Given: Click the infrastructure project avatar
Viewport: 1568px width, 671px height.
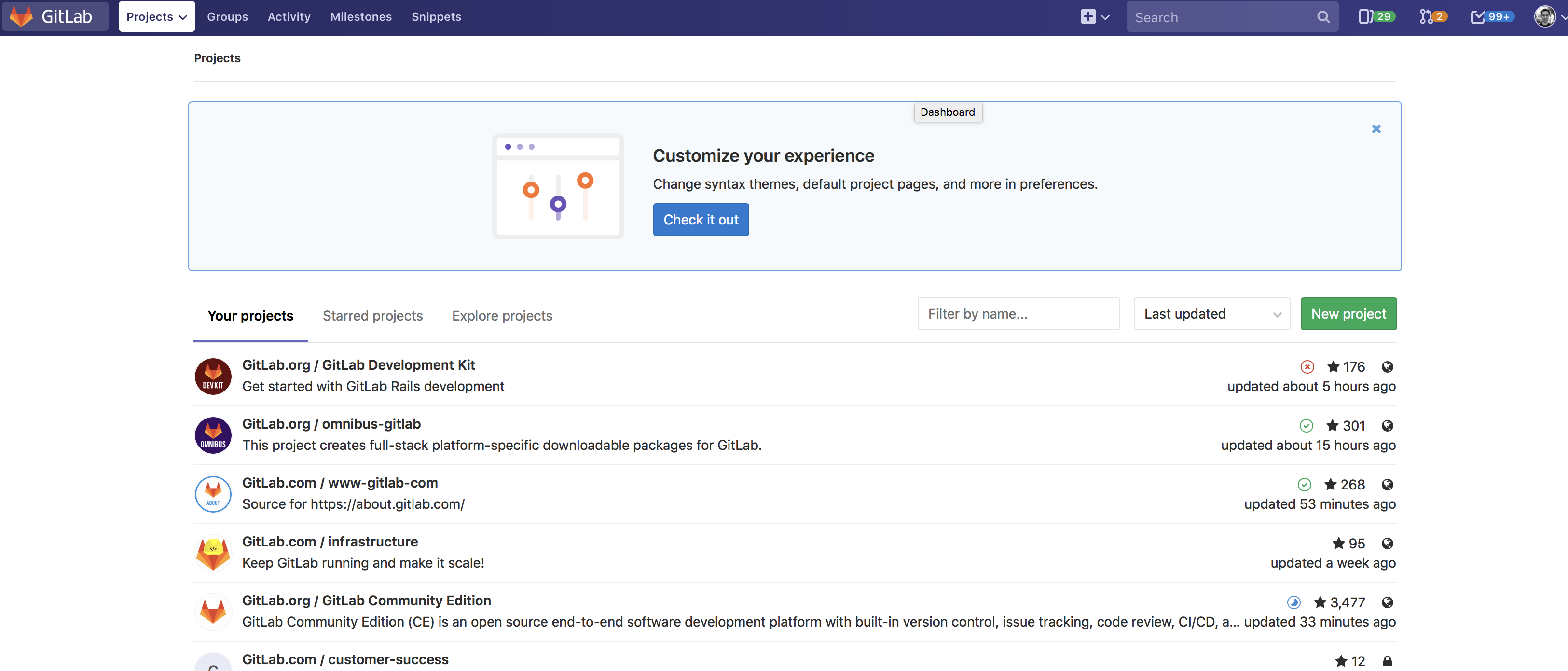Looking at the screenshot, I should [x=212, y=554].
